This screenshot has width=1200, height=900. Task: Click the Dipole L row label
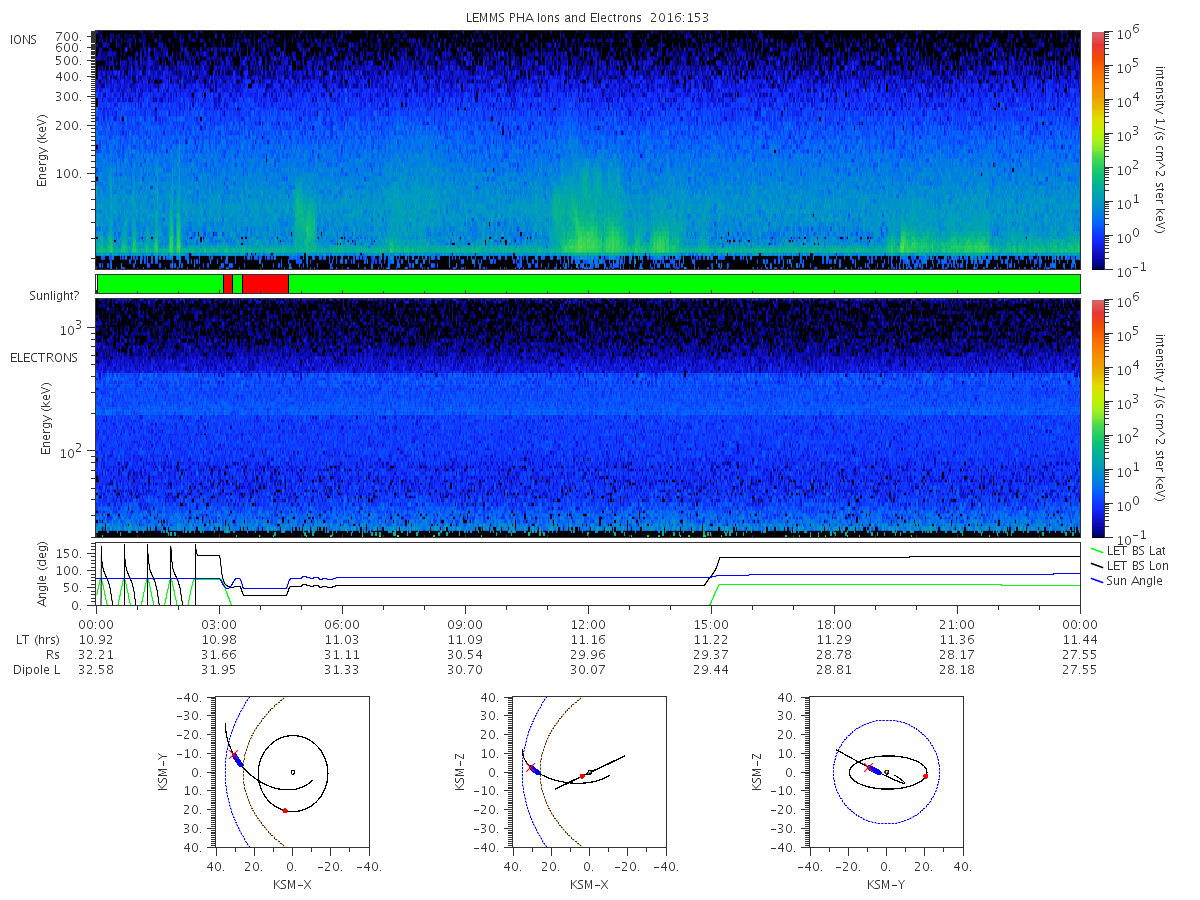click(x=37, y=670)
